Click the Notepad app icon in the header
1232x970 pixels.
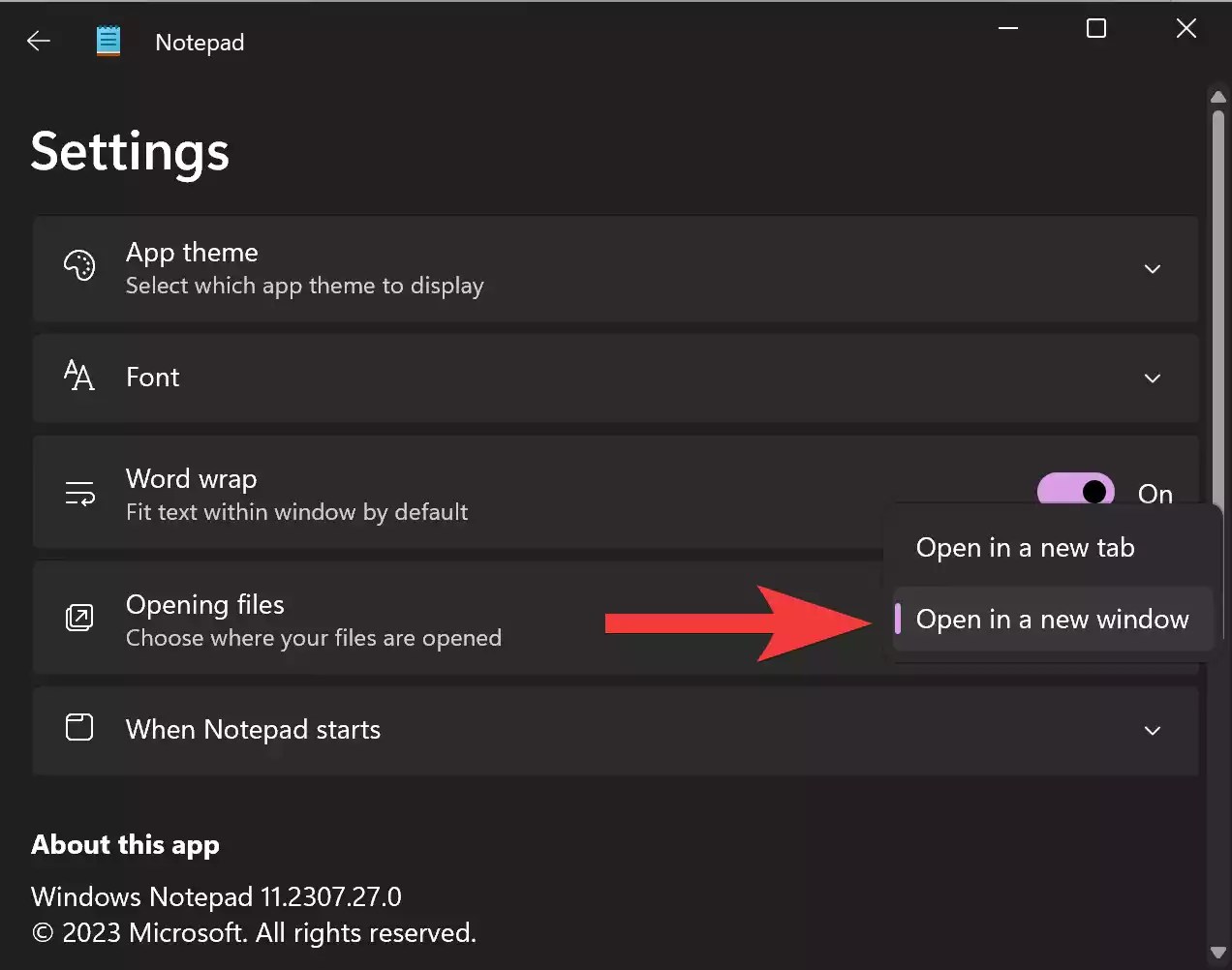pos(108,40)
